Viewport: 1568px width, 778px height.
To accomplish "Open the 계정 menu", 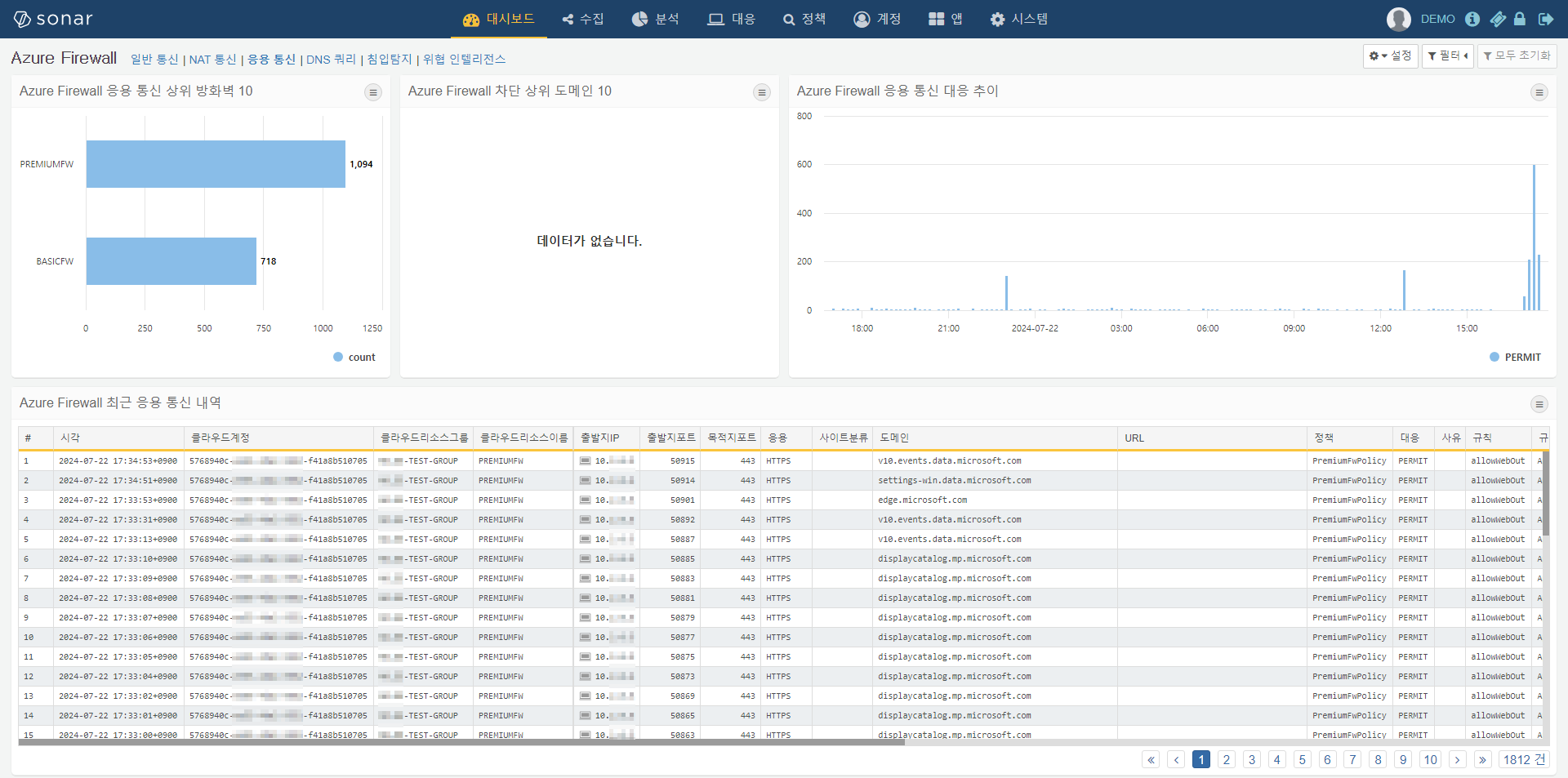I will click(877, 19).
